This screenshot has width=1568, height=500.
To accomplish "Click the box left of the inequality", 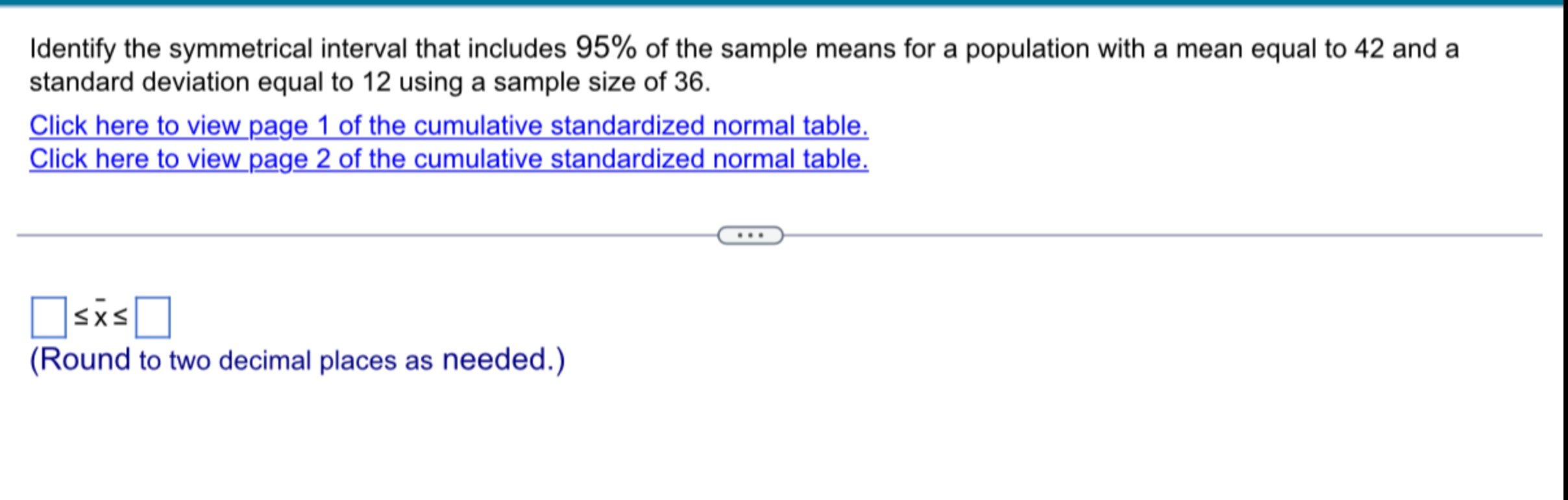I will 47,316.
